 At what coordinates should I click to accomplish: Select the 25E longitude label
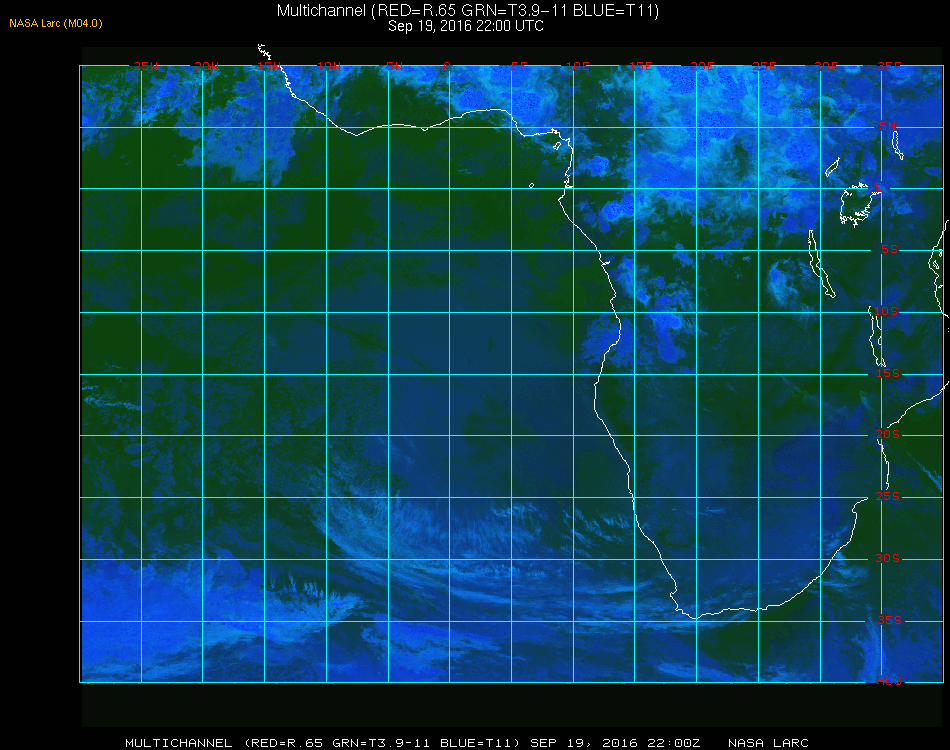point(764,66)
